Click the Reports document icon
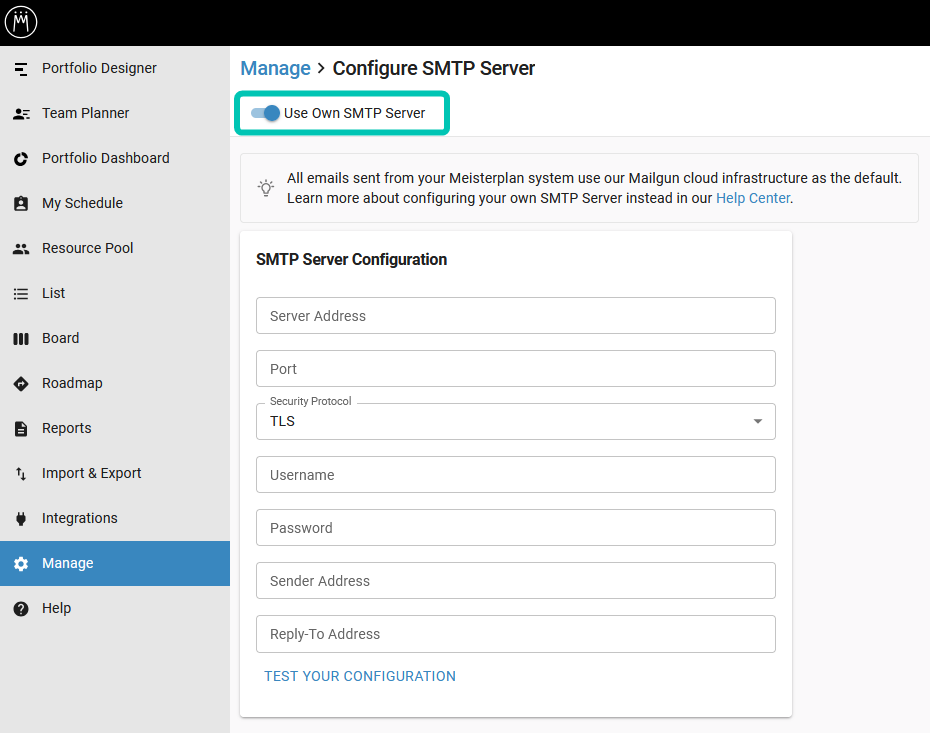This screenshot has width=930, height=733. (x=21, y=429)
